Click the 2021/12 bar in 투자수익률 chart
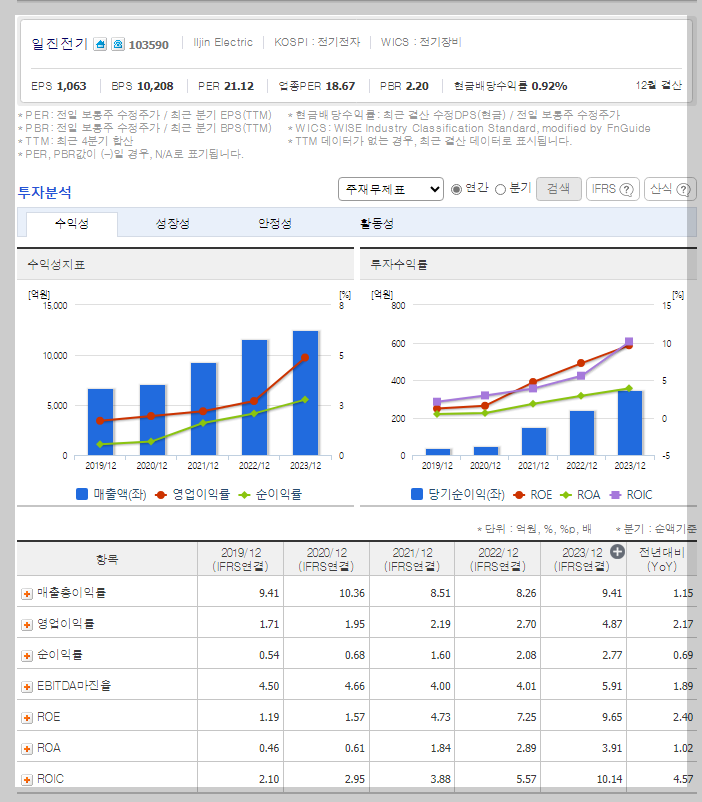 tap(534, 441)
